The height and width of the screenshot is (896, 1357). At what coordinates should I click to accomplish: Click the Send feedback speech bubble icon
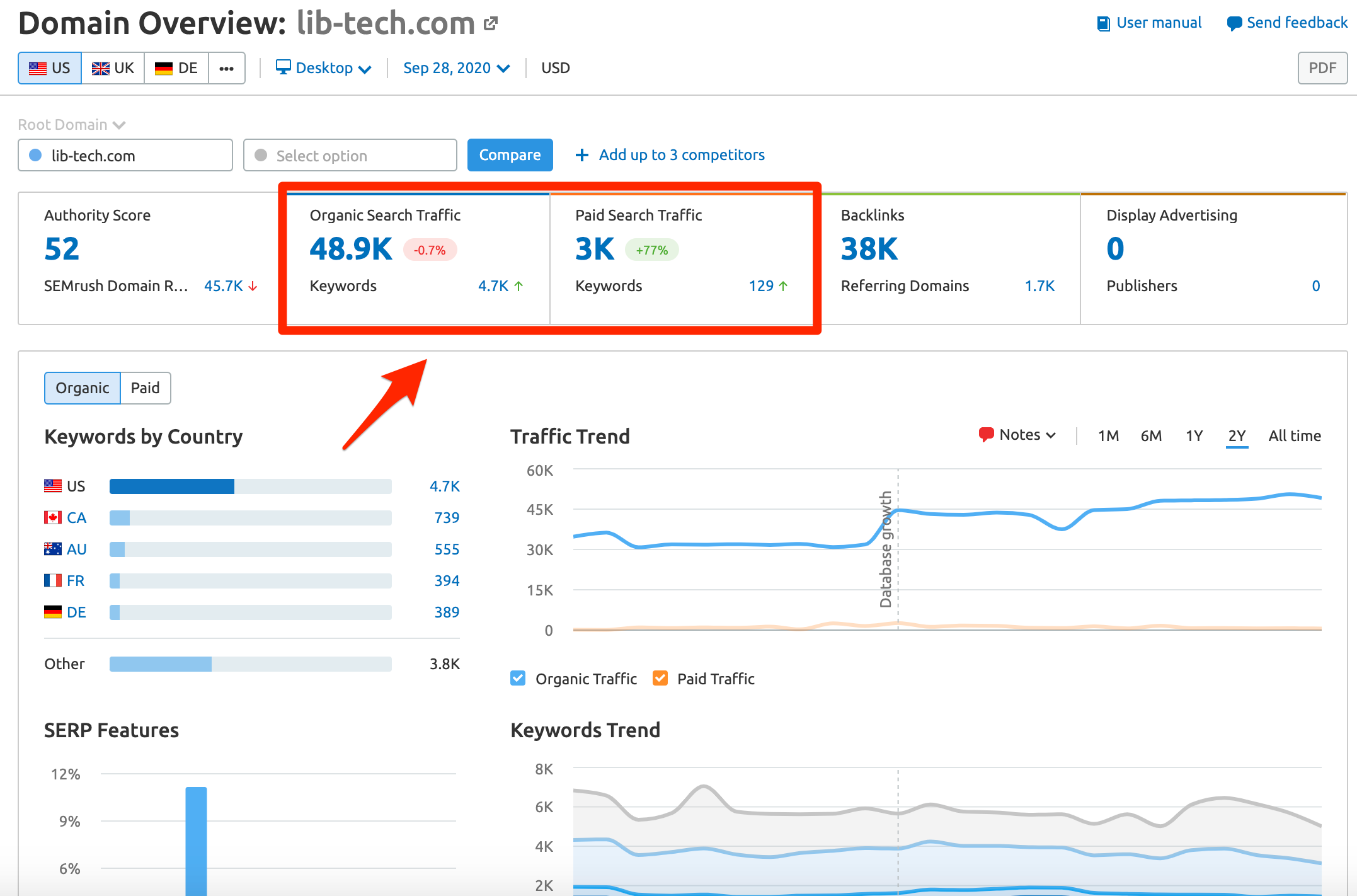(x=1234, y=24)
